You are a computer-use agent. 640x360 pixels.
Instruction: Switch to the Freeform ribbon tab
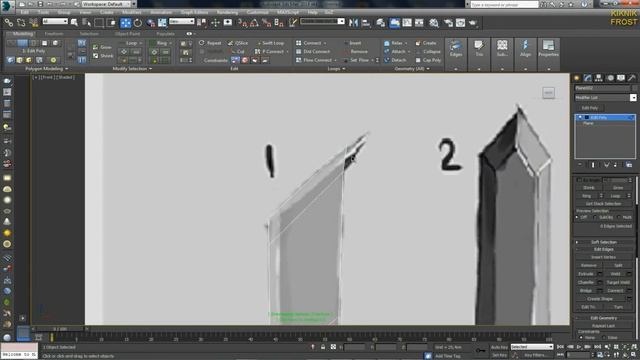[54, 34]
